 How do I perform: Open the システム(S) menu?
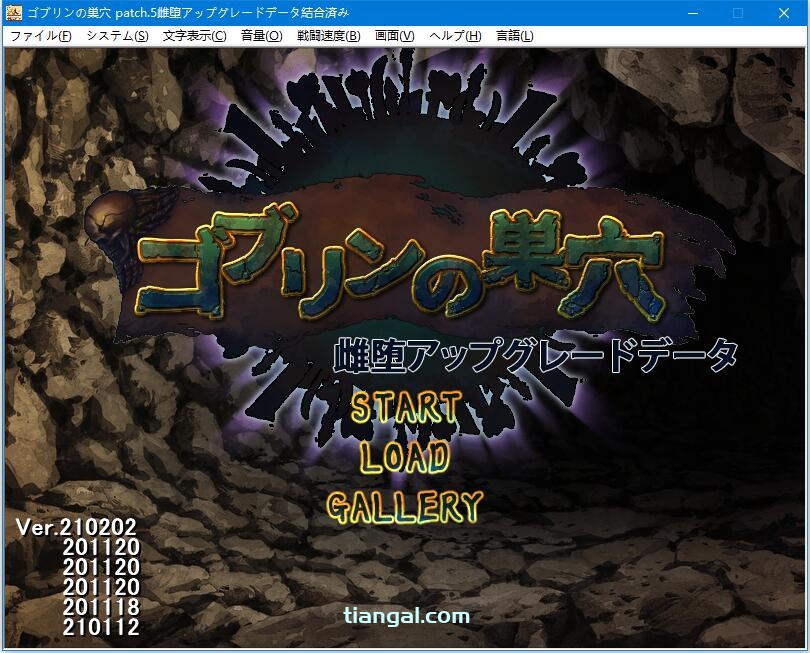[x=117, y=35]
